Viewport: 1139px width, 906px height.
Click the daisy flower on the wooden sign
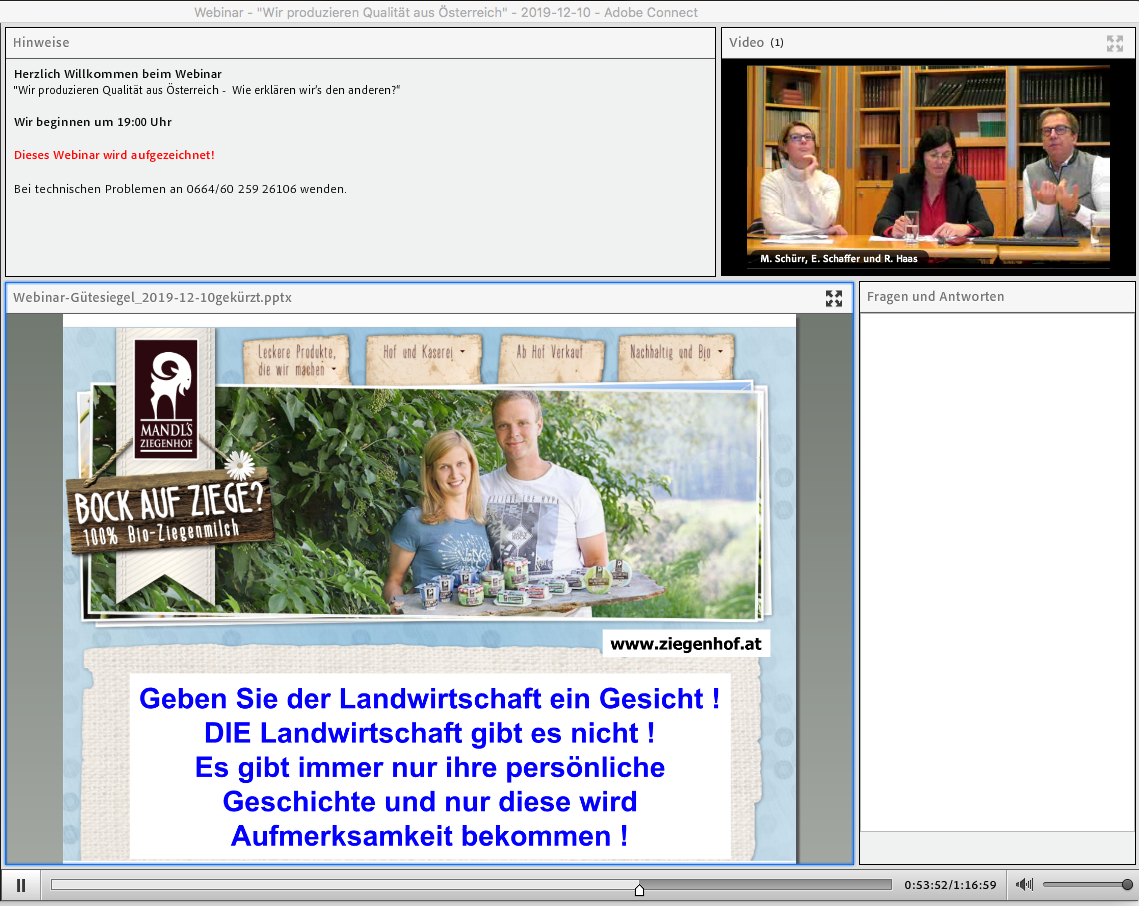[x=240, y=466]
